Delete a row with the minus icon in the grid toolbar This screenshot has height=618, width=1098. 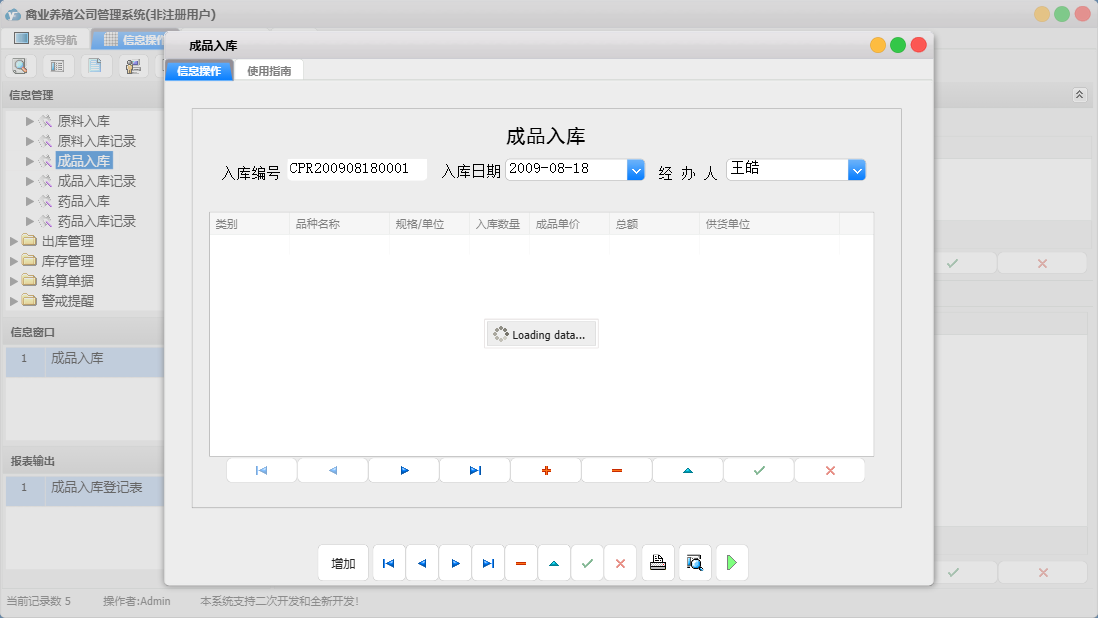click(616, 470)
